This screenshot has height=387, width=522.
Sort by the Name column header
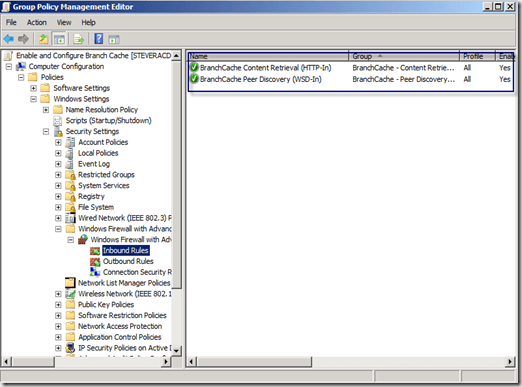(x=268, y=56)
